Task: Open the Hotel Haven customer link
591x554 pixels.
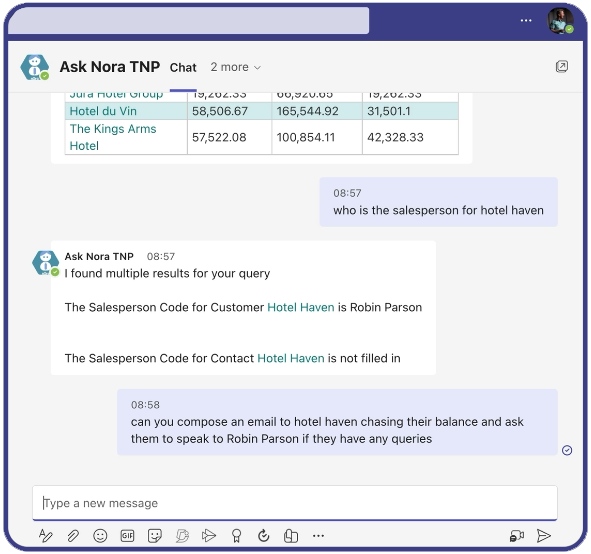Action: (x=300, y=307)
